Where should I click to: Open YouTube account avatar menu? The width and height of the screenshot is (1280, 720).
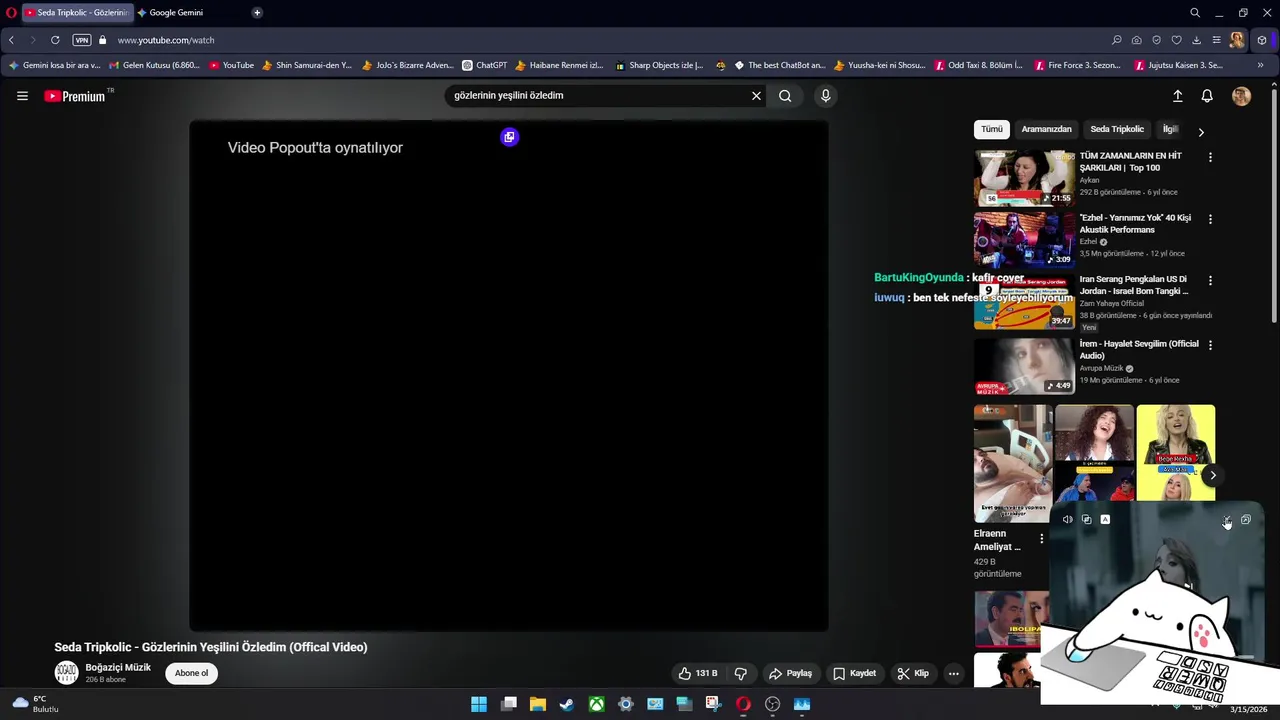click(1241, 96)
